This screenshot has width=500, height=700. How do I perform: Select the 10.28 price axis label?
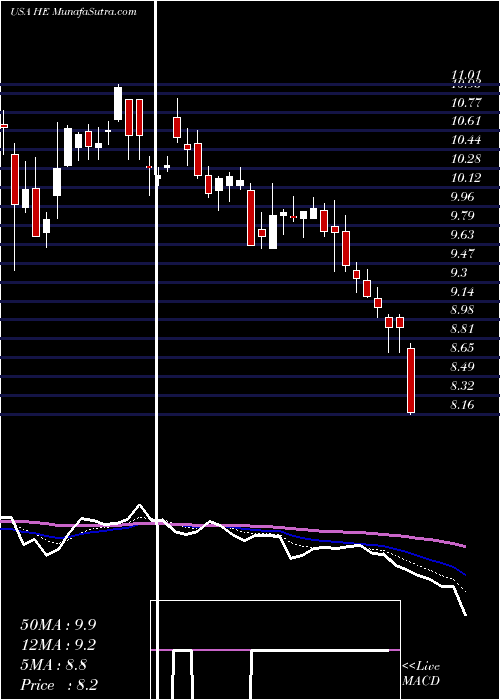click(x=466, y=159)
